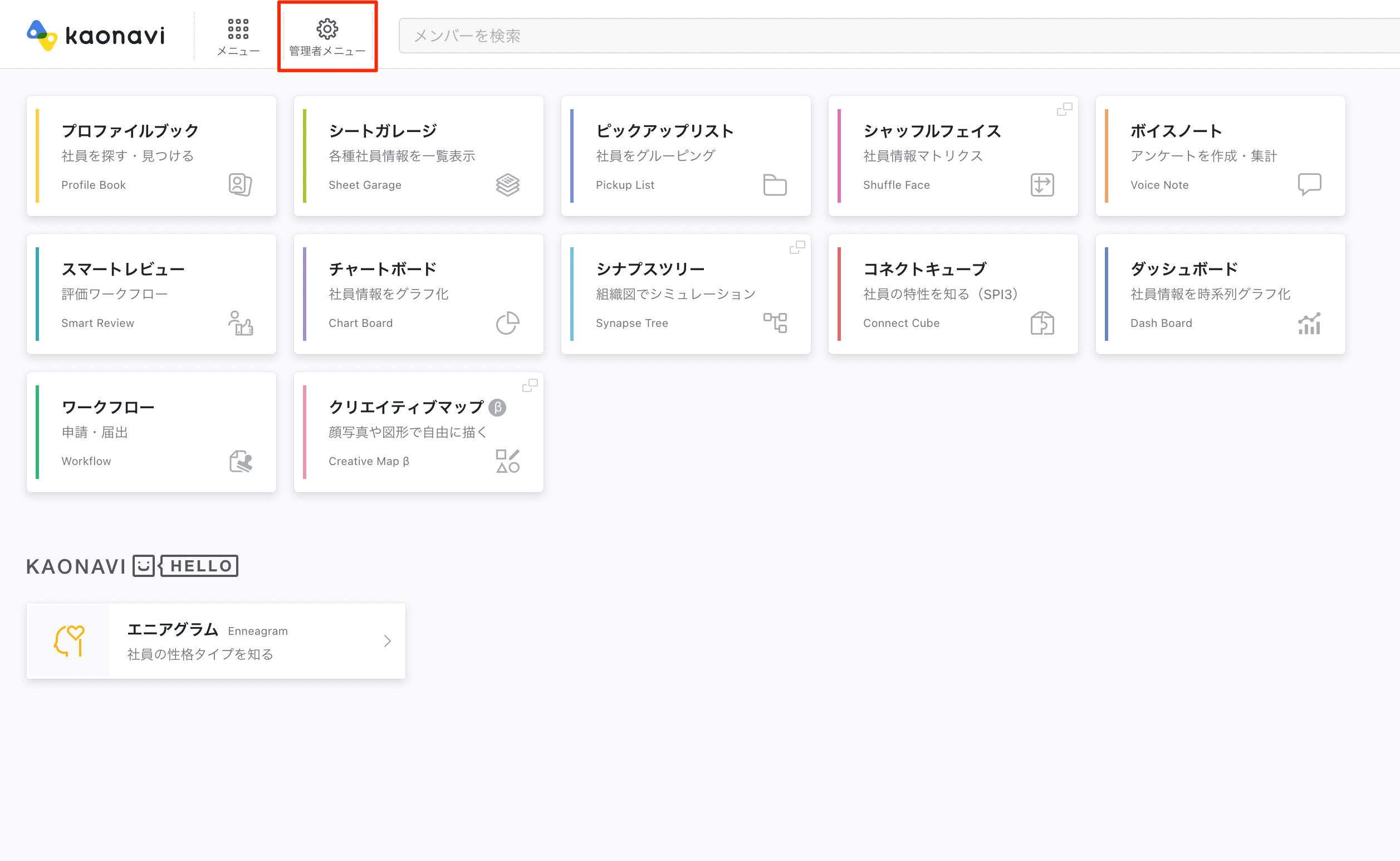Open the メニュー grid icon
Screen dimensions: 1400x861
[238, 28]
